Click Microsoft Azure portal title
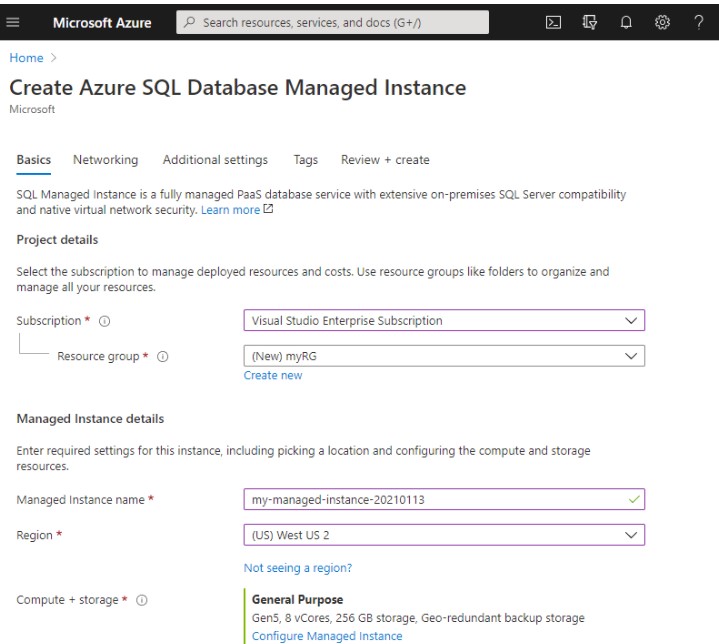Image resolution: width=719 pixels, height=644 pixels. tap(102, 22)
